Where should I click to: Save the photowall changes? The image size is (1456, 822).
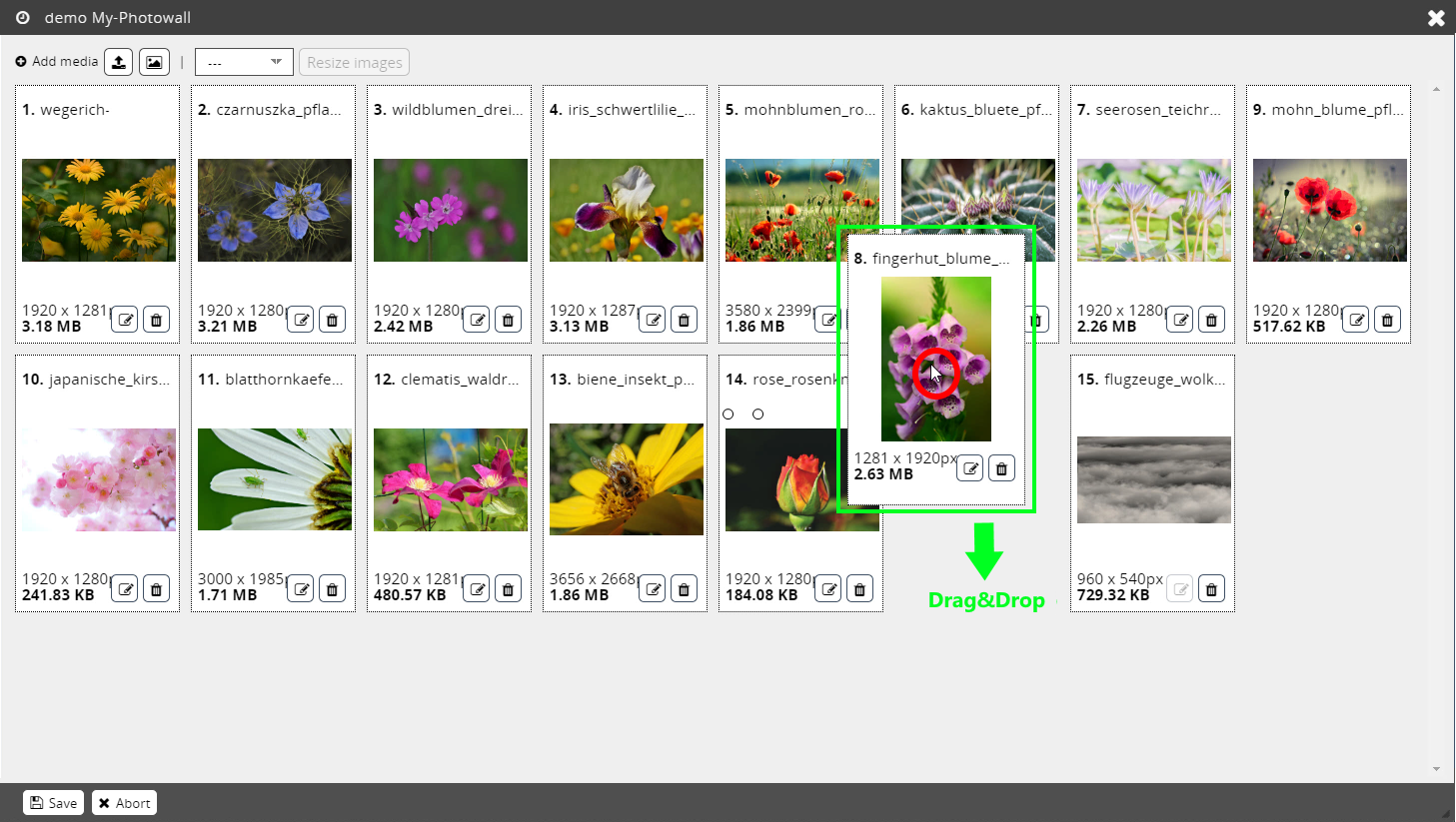[x=53, y=803]
